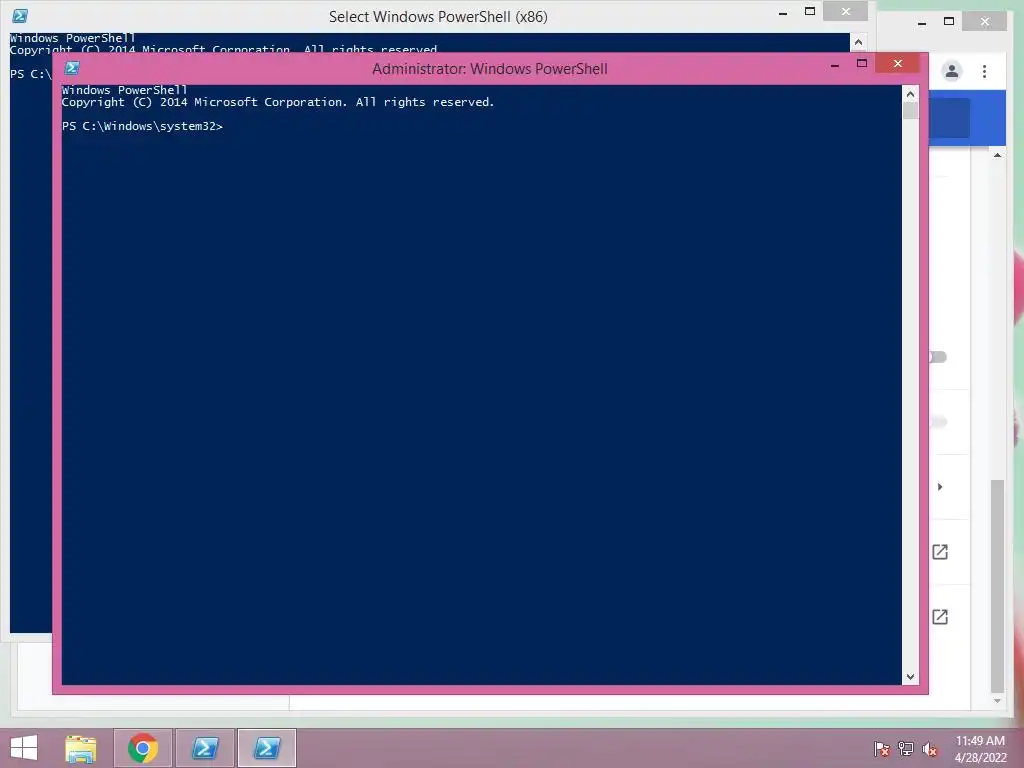Minimize the Administrator: Windows PowerShell window
Image resolution: width=1024 pixels, height=768 pixels.
coord(835,64)
